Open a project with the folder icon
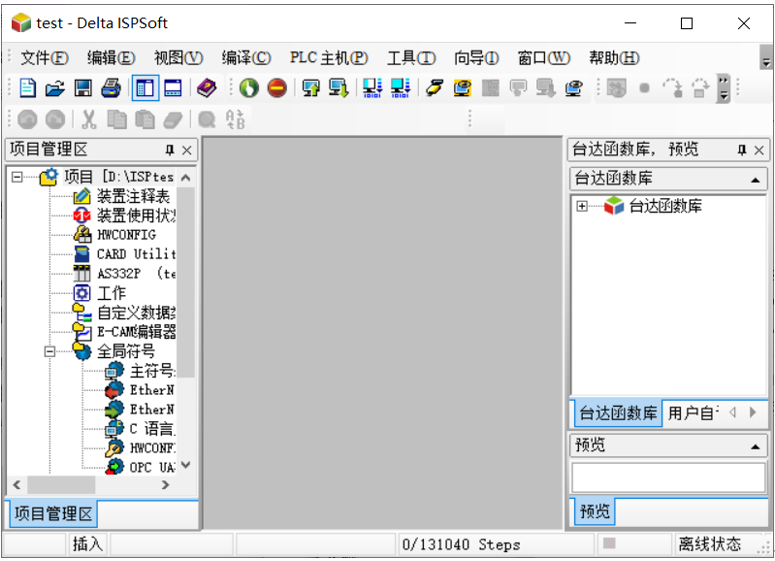This screenshot has width=775, height=561. point(55,88)
